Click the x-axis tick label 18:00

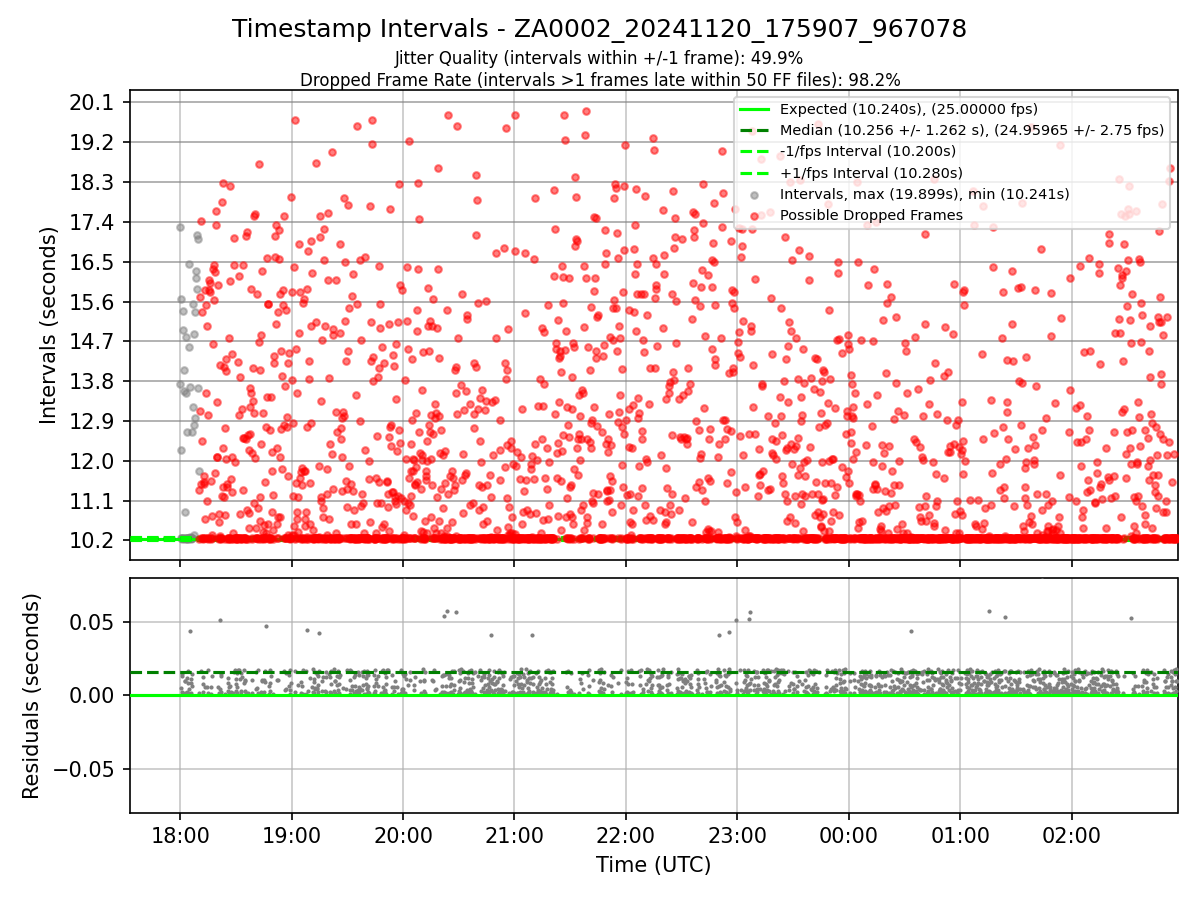[x=180, y=836]
